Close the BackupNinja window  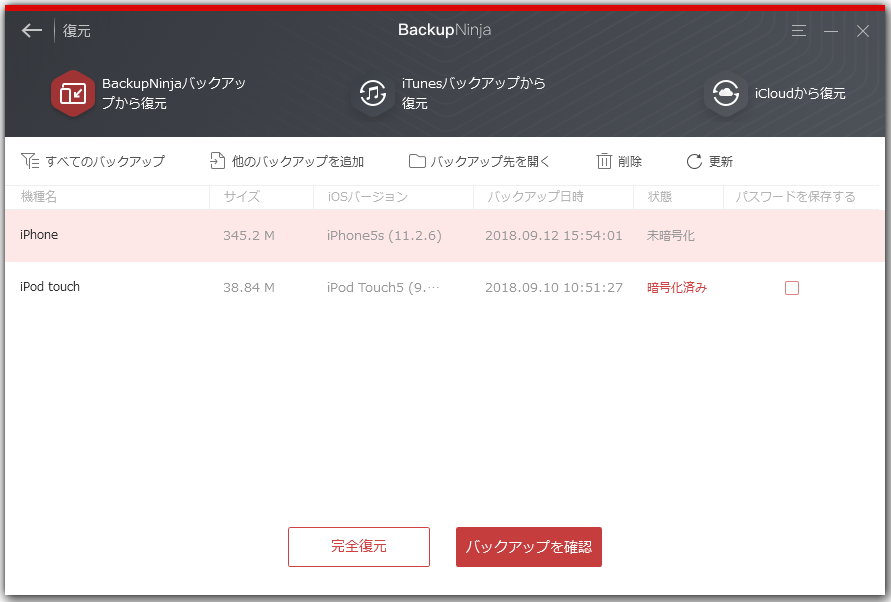(863, 31)
